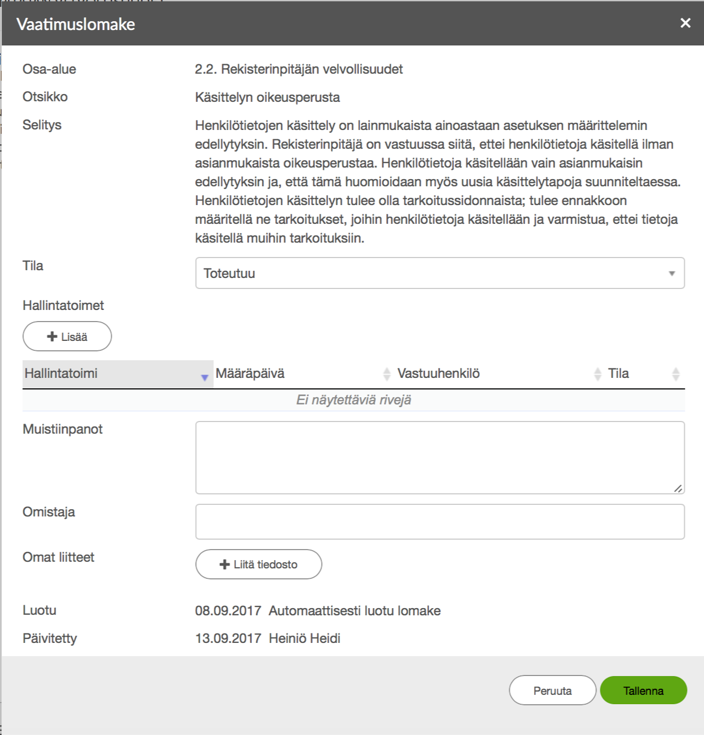The image size is (704, 735).
Task: Click the resize handle of the Muistiinpanot box
Action: [x=678, y=487]
